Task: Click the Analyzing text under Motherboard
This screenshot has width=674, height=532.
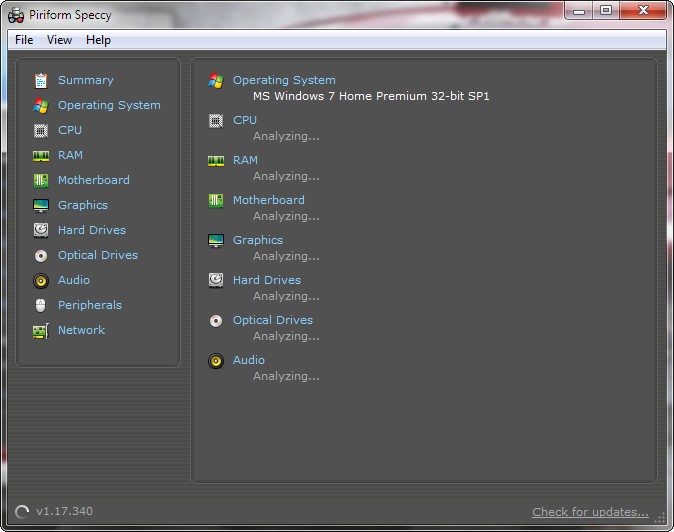Action: (286, 217)
